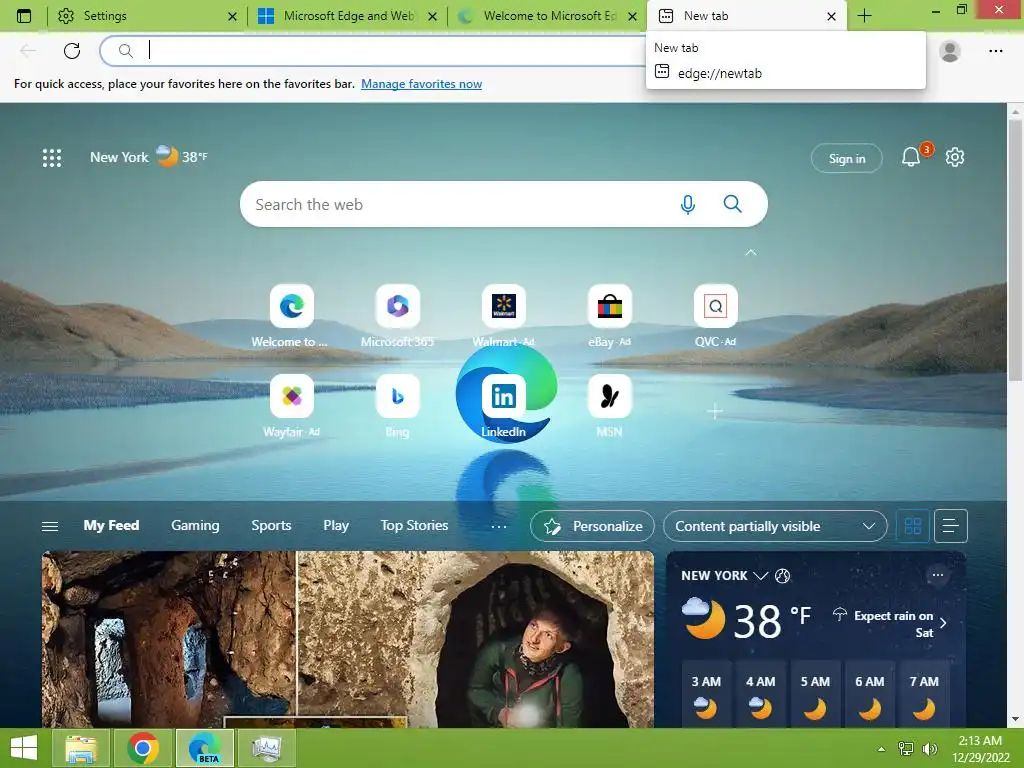
Task: Open system volume speaker icon
Action: click(x=929, y=749)
